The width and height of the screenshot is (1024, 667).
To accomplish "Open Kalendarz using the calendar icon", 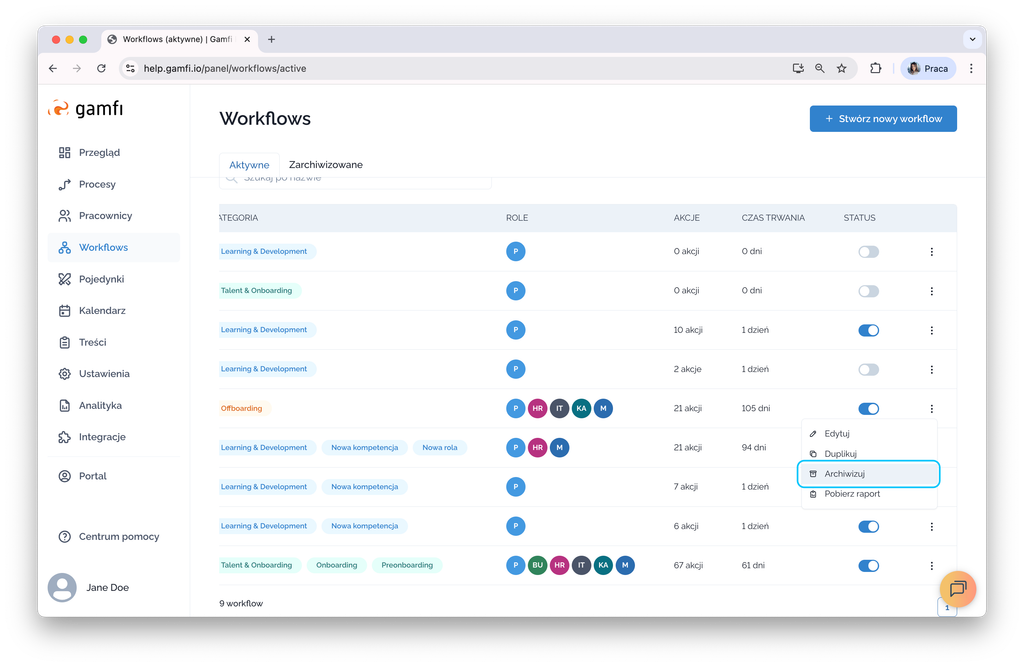I will coord(65,311).
